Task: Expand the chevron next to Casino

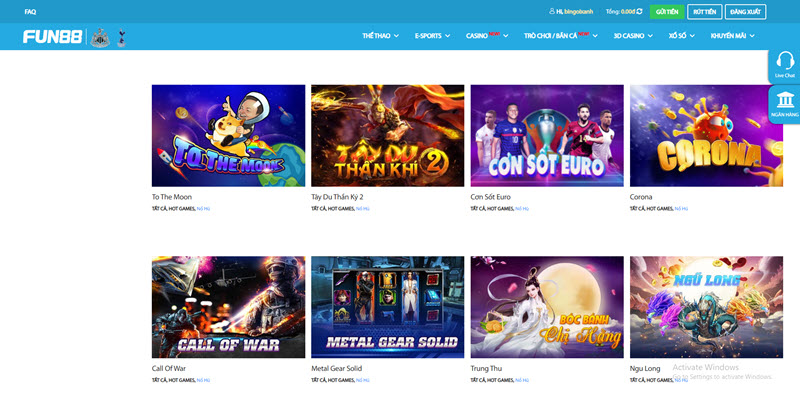Action: (506, 36)
